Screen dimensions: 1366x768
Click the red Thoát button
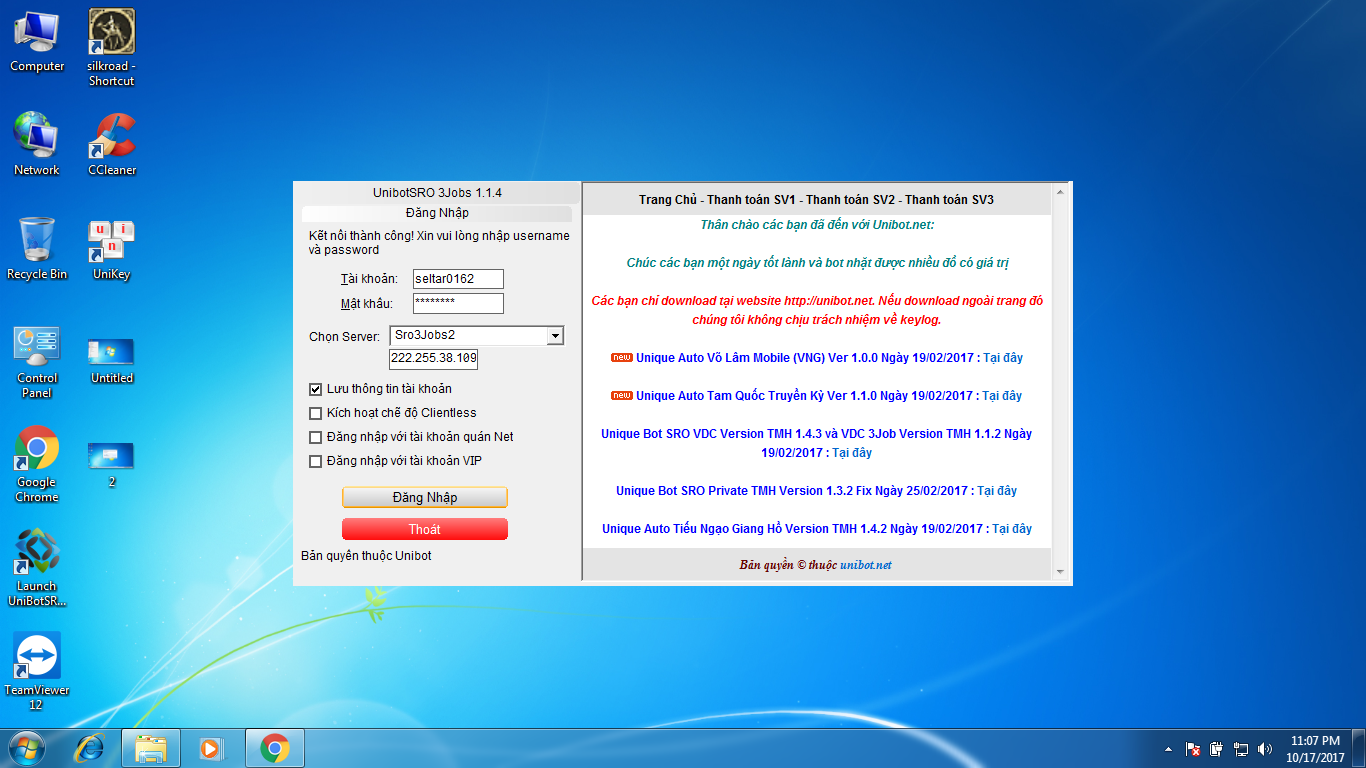425,529
